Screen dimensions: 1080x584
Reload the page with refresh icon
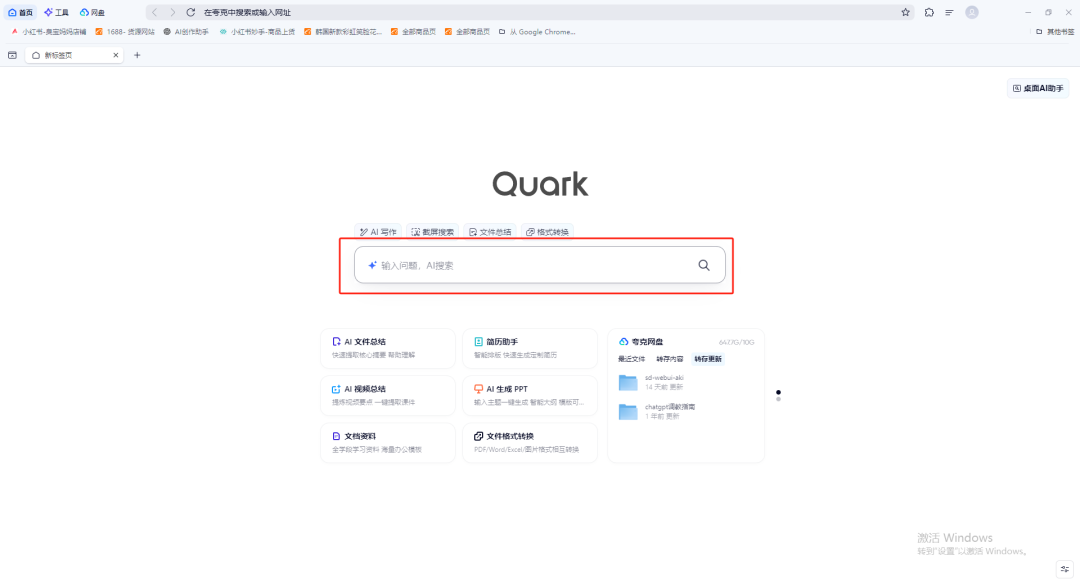click(x=191, y=12)
